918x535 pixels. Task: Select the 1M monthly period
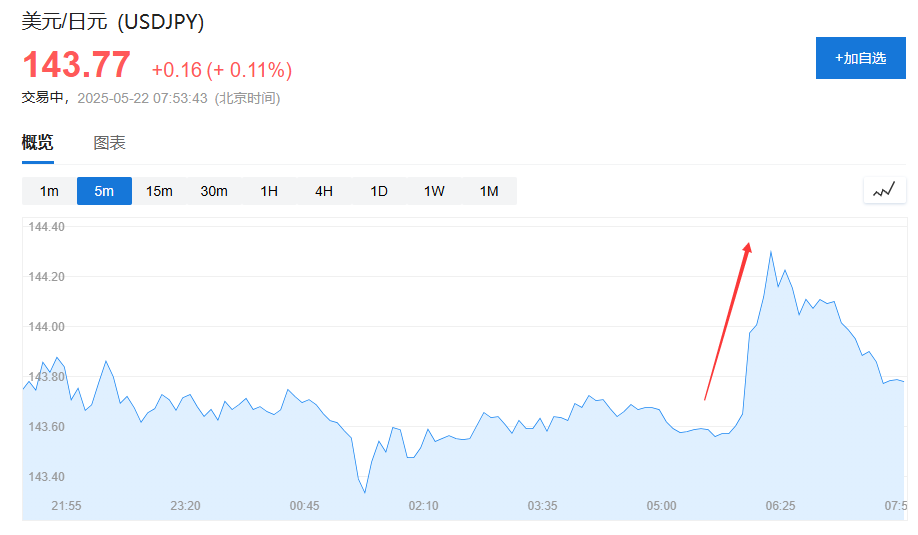(x=489, y=191)
